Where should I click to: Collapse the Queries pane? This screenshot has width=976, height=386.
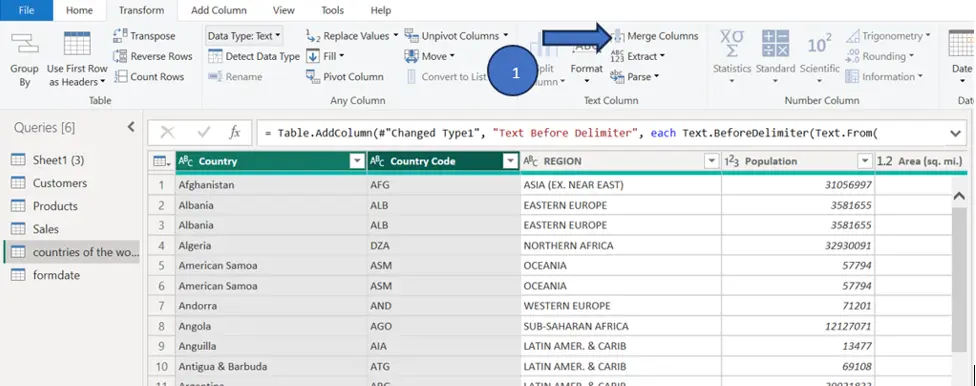tap(131, 127)
